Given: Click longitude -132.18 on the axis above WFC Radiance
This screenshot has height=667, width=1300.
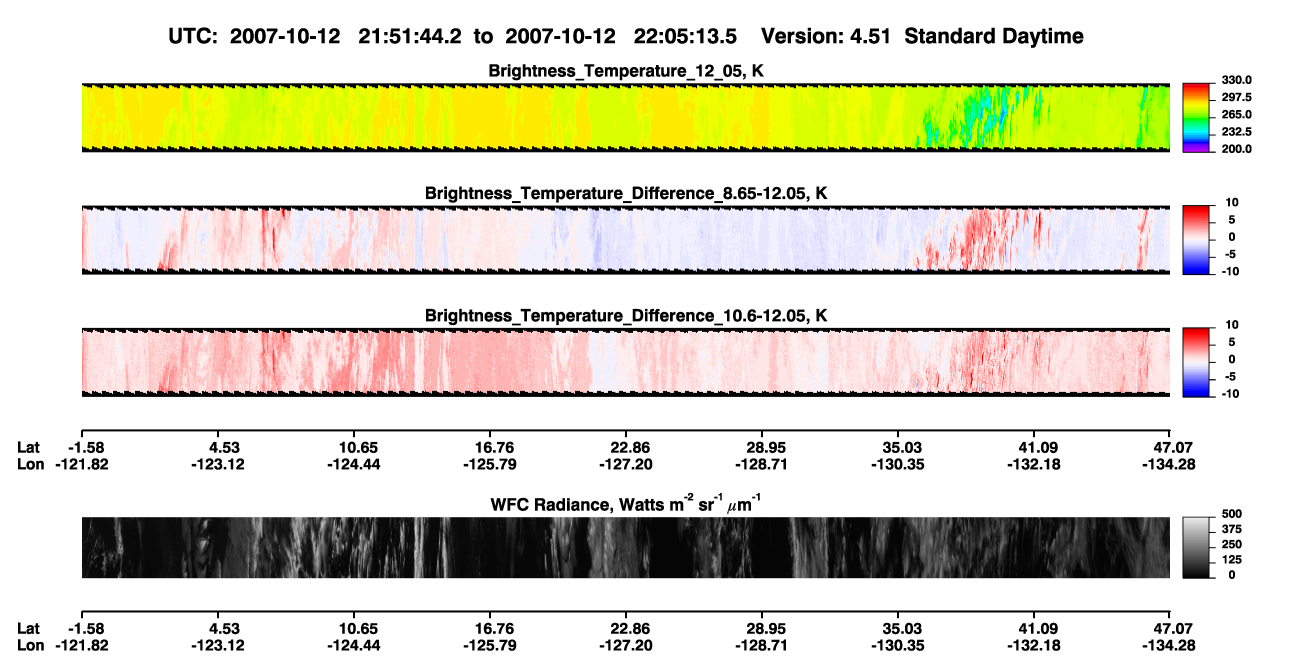Looking at the screenshot, I should pyautogui.click(x=1034, y=464).
